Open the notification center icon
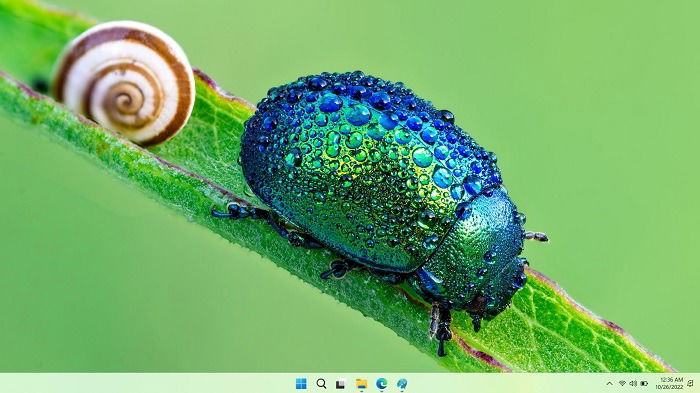The width and height of the screenshot is (700, 393). coord(690,383)
